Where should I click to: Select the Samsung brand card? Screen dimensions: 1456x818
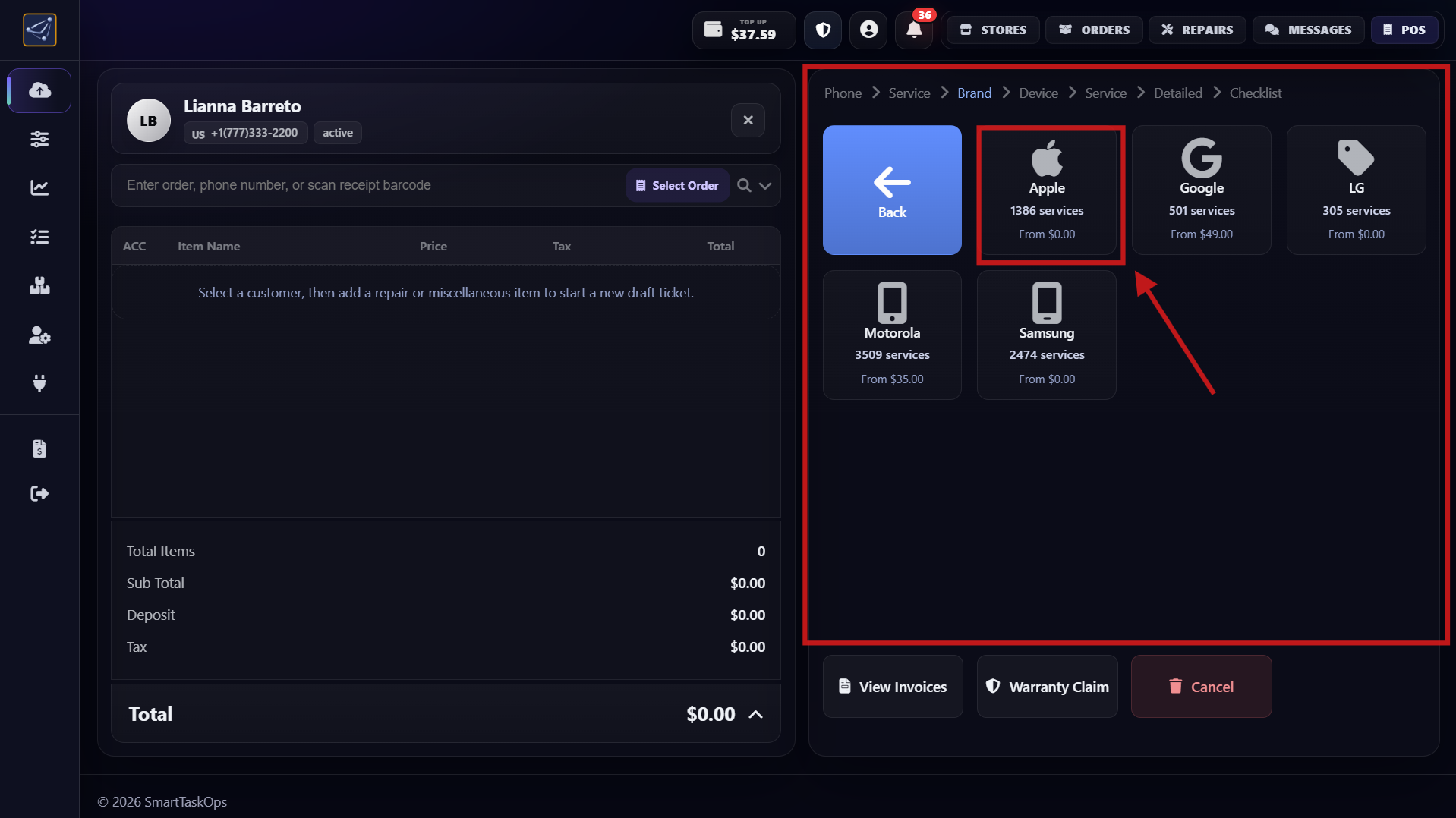(1047, 335)
